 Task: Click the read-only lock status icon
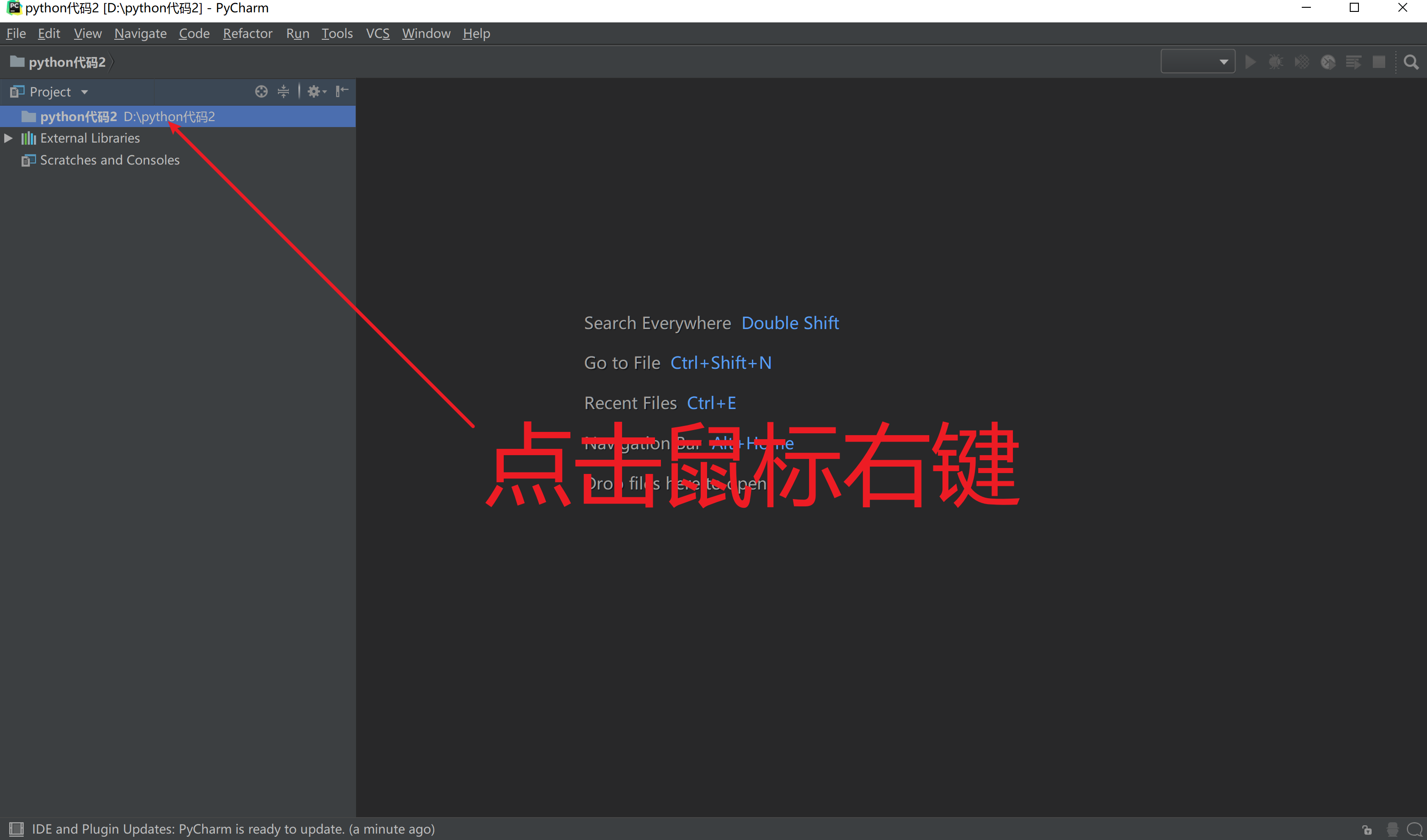(x=1367, y=830)
